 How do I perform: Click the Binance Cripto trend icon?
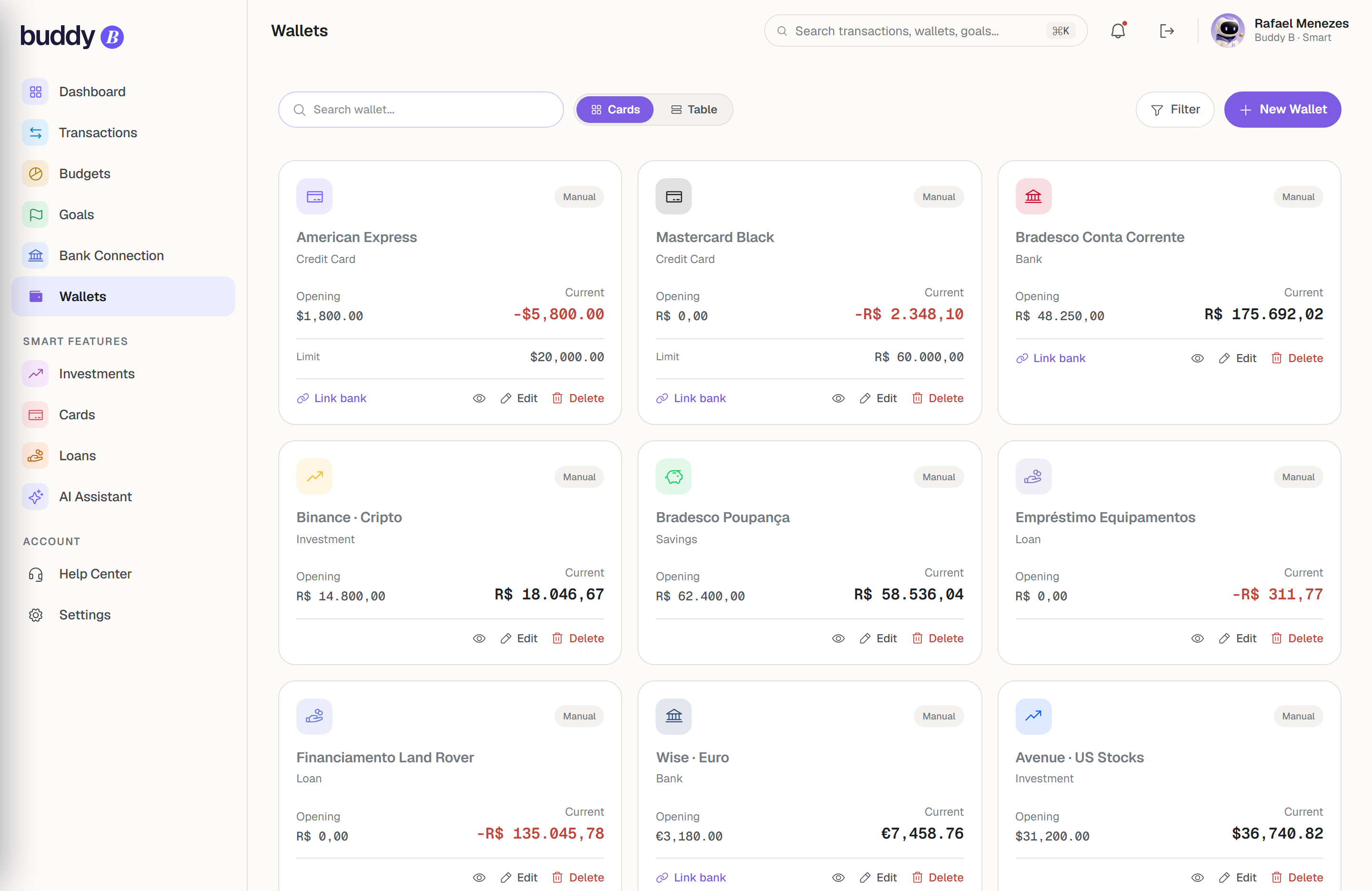314,476
